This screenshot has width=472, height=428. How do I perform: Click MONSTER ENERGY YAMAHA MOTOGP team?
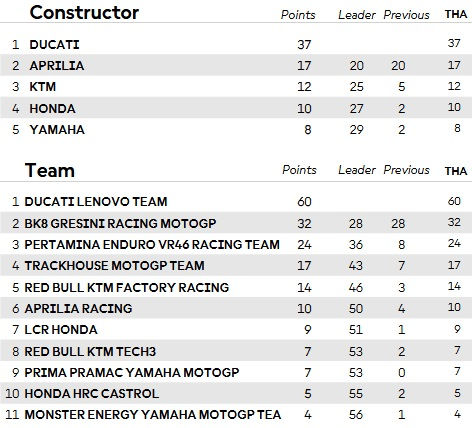click(153, 415)
